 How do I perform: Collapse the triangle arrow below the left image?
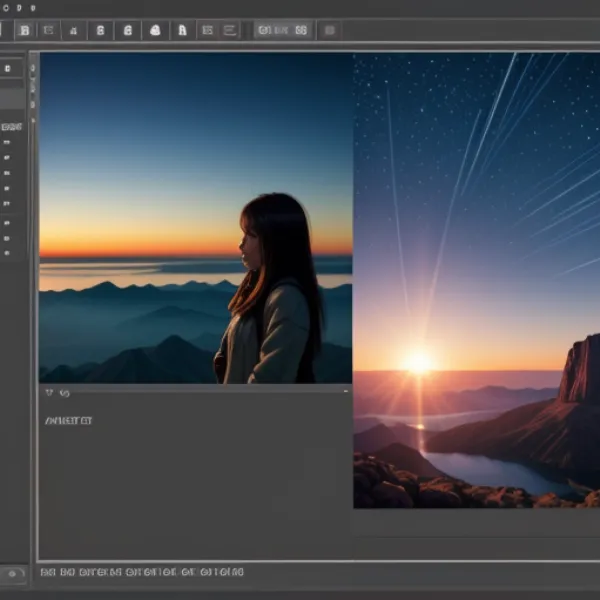tap(48, 394)
